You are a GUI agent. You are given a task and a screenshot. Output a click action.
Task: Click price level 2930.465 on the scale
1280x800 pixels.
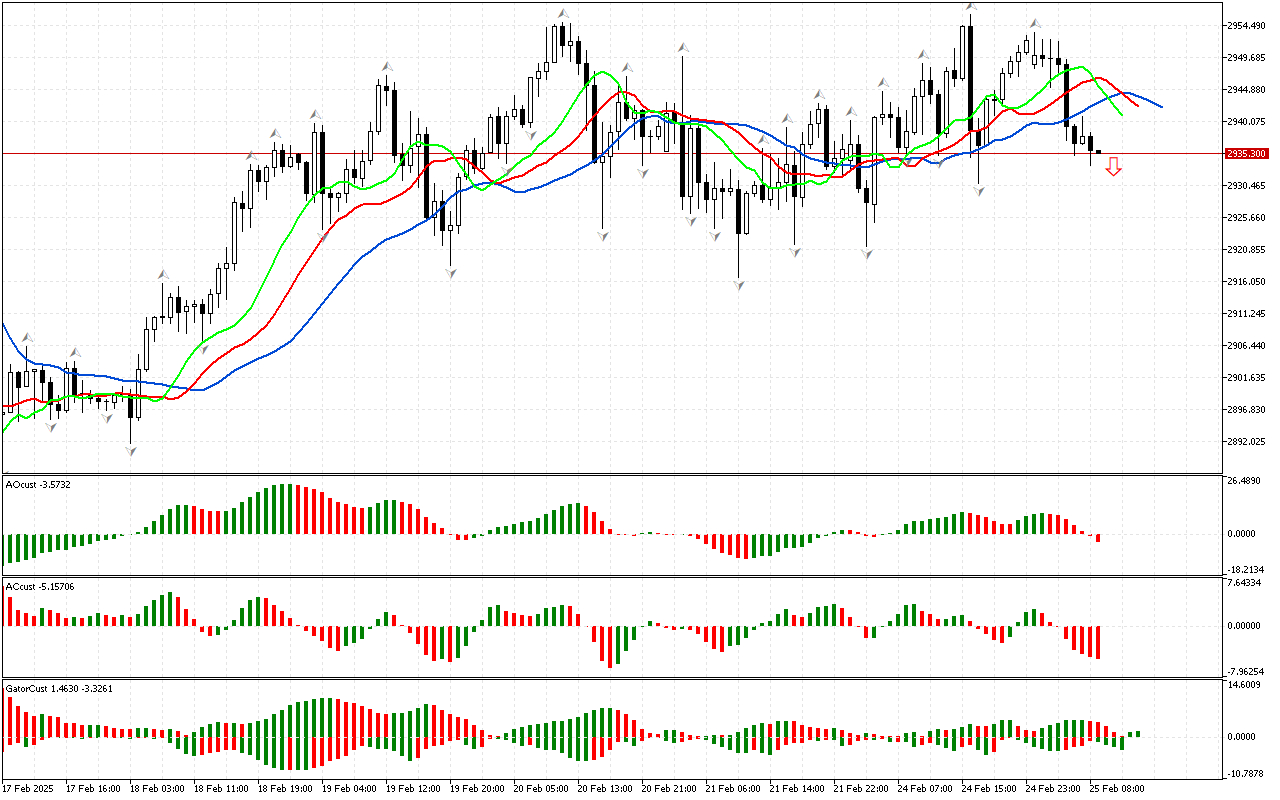[1247, 186]
